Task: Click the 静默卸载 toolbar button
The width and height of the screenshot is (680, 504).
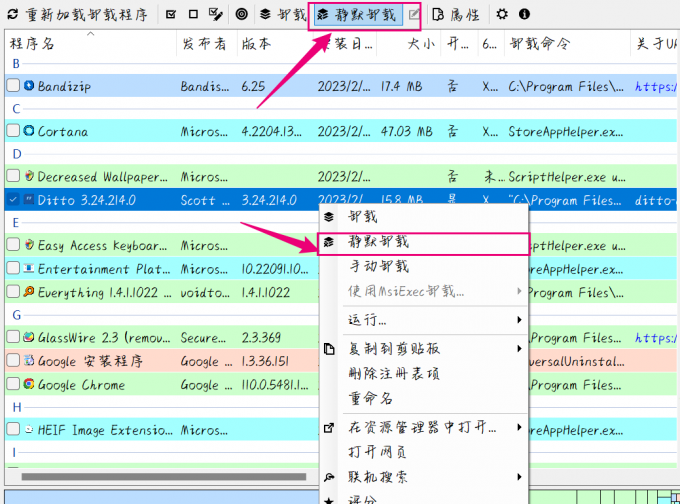Action: (357, 15)
